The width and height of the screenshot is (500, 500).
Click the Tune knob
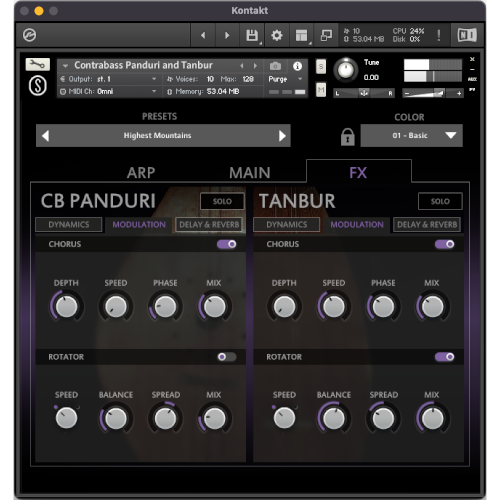pos(346,70)
